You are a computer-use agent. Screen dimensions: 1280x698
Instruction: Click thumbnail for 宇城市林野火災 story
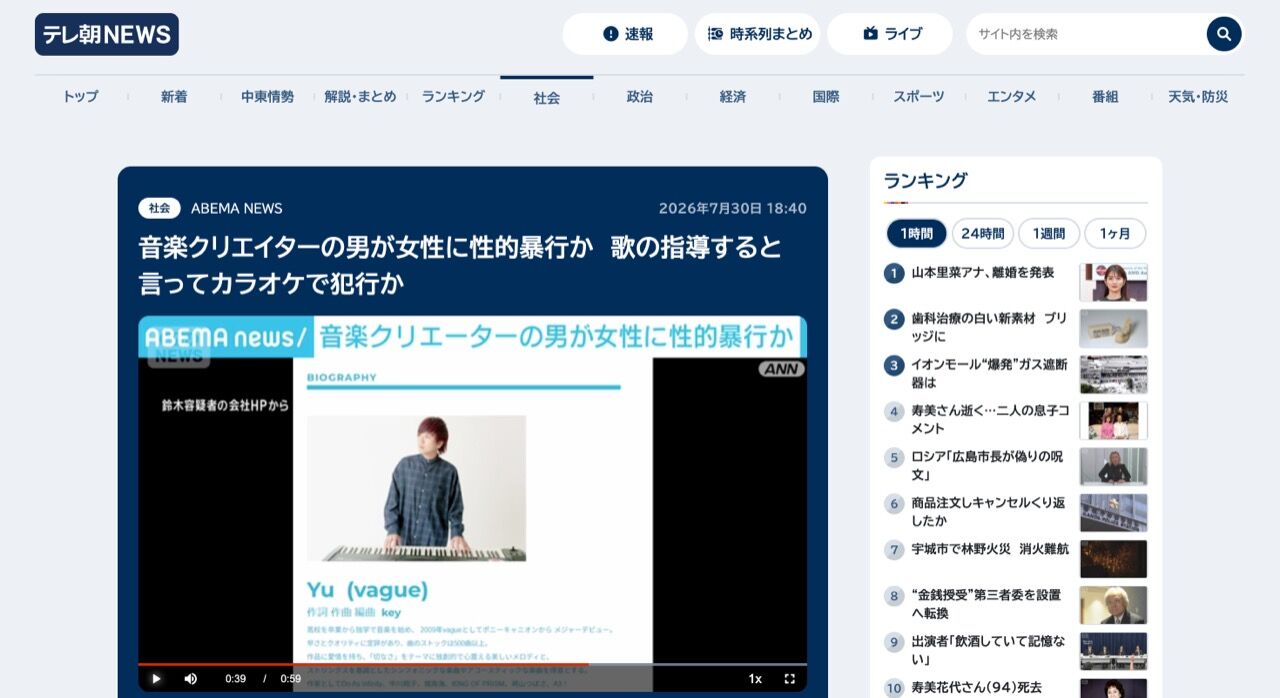pos(1113,558)
